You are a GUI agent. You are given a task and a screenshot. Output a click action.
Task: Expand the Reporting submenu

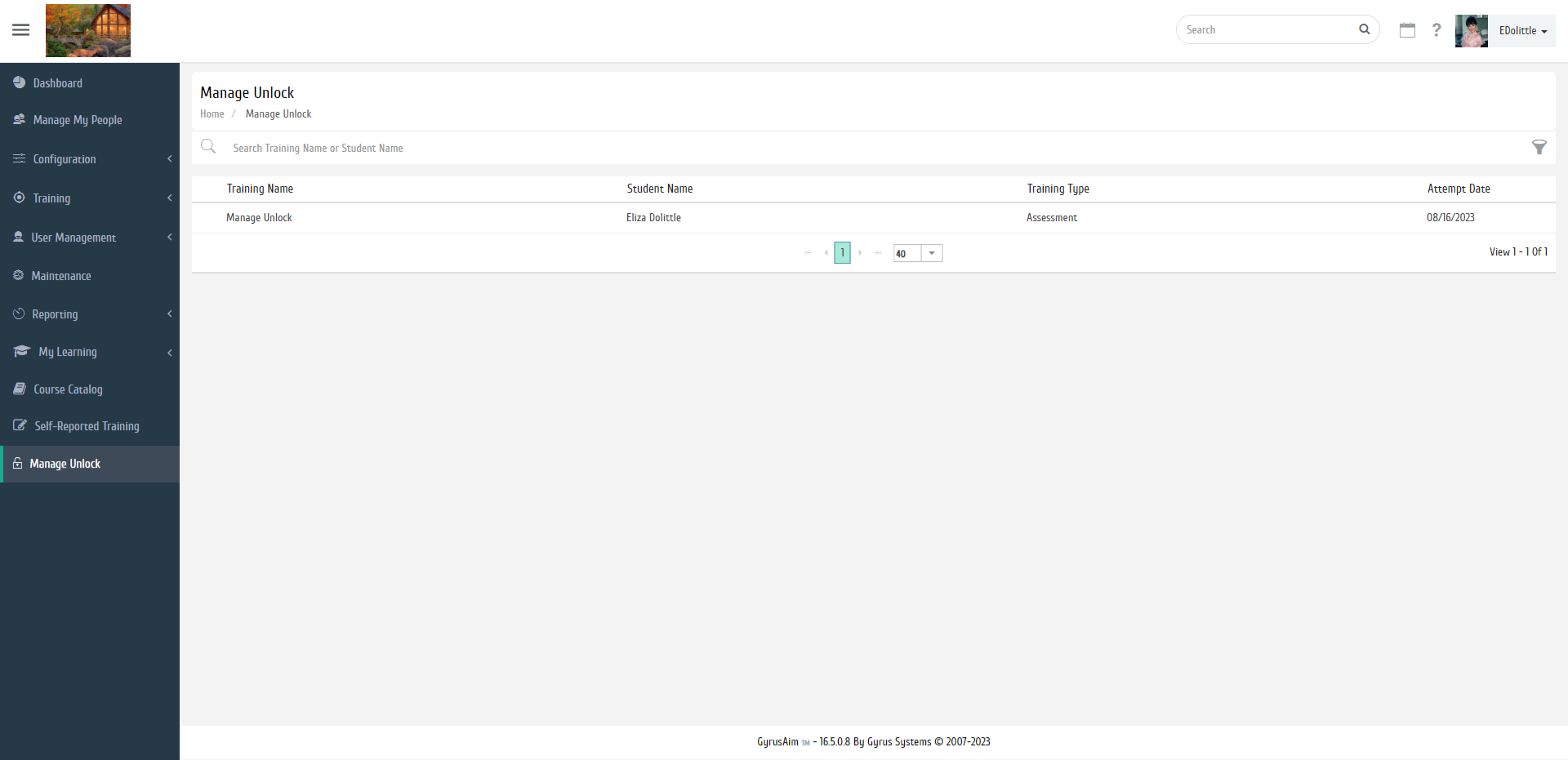[169, 314]
